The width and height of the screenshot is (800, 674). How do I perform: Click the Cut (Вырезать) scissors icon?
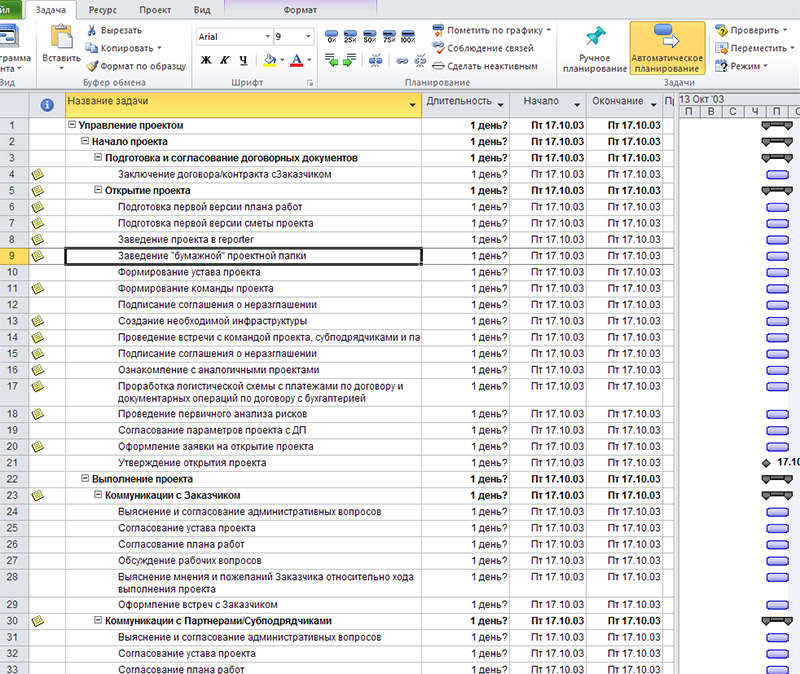92,30
